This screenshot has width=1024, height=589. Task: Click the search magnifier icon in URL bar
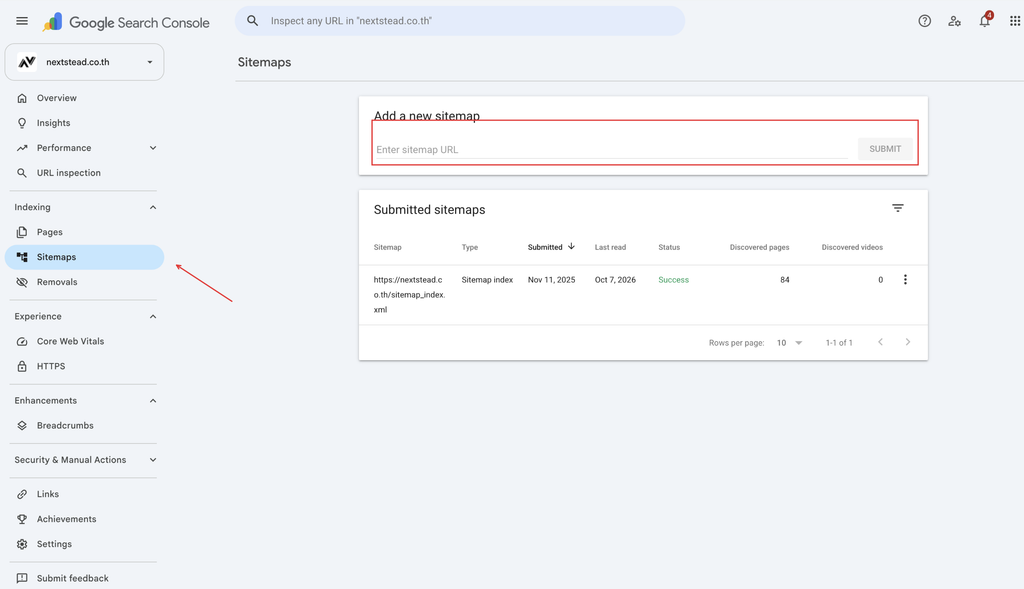(252, 21)
